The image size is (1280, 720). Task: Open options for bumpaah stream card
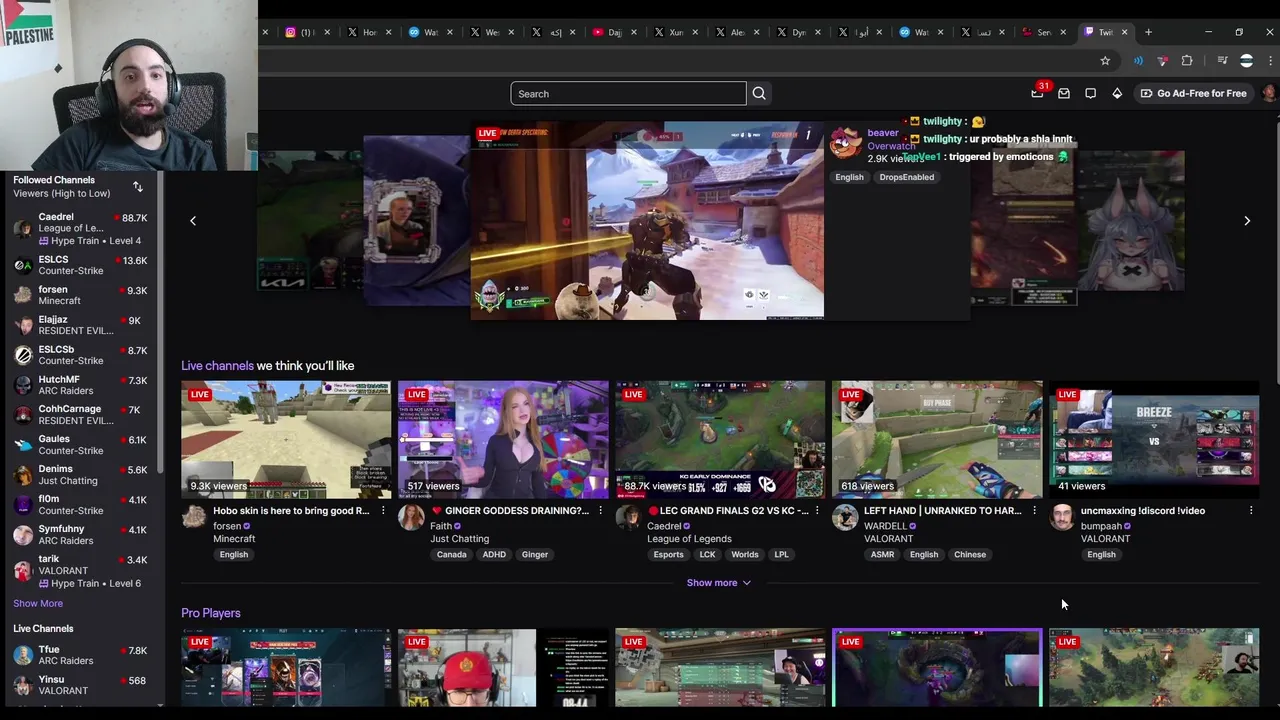pyautogui.click(x=1251, y=511)
